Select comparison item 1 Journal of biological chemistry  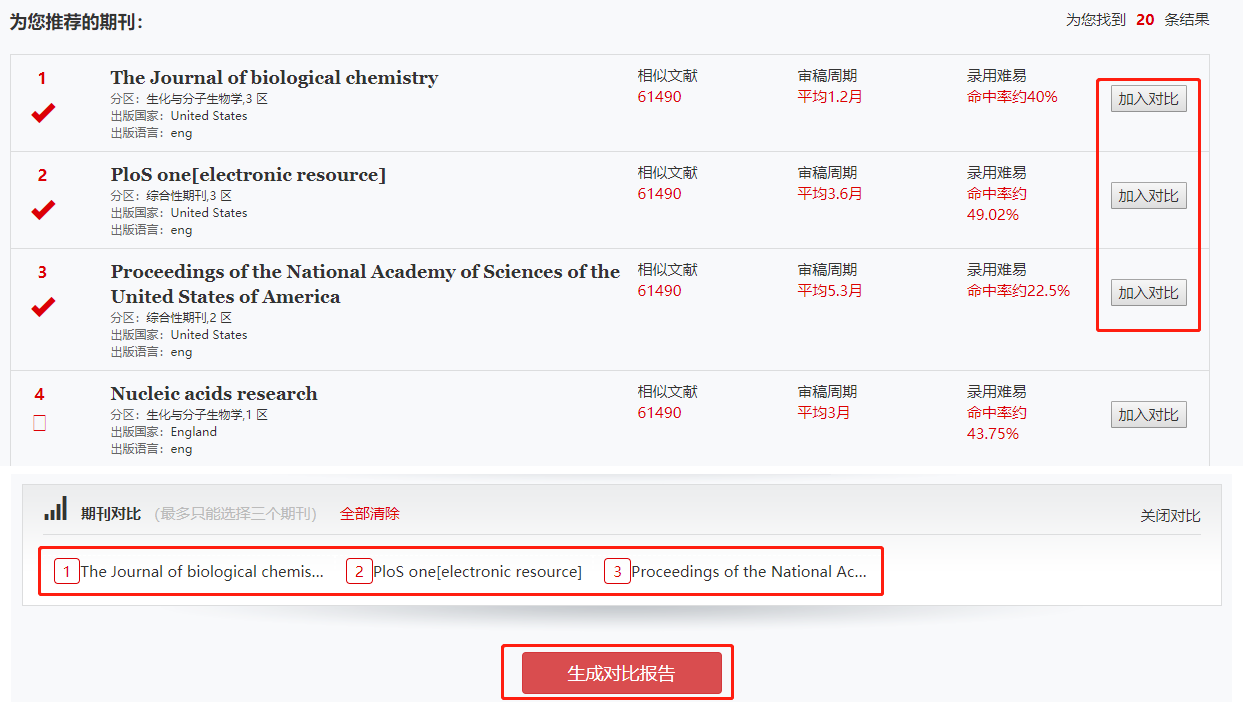click(201, 572)
